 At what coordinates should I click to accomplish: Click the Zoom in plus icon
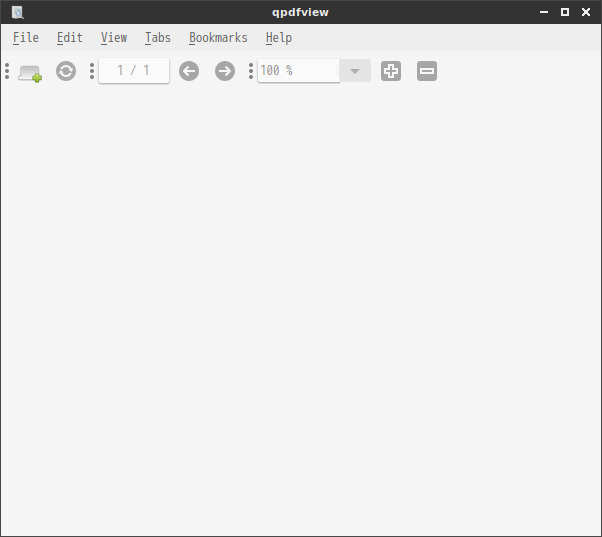391,71
